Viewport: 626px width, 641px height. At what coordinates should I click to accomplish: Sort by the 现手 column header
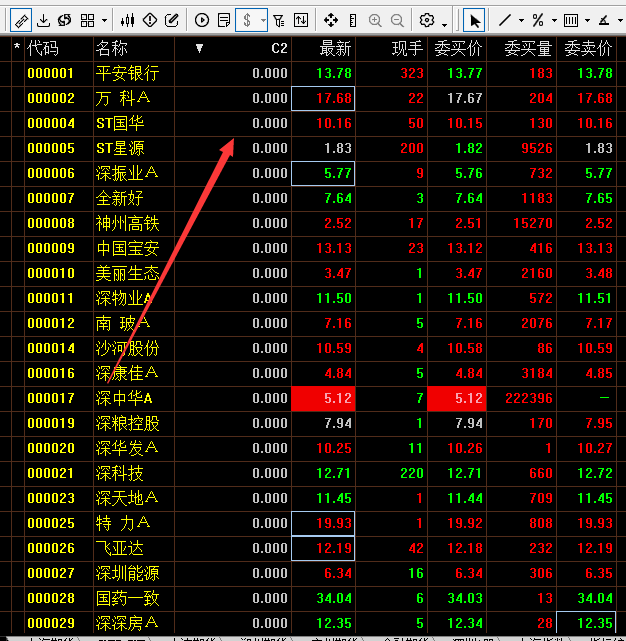point(407,49)
